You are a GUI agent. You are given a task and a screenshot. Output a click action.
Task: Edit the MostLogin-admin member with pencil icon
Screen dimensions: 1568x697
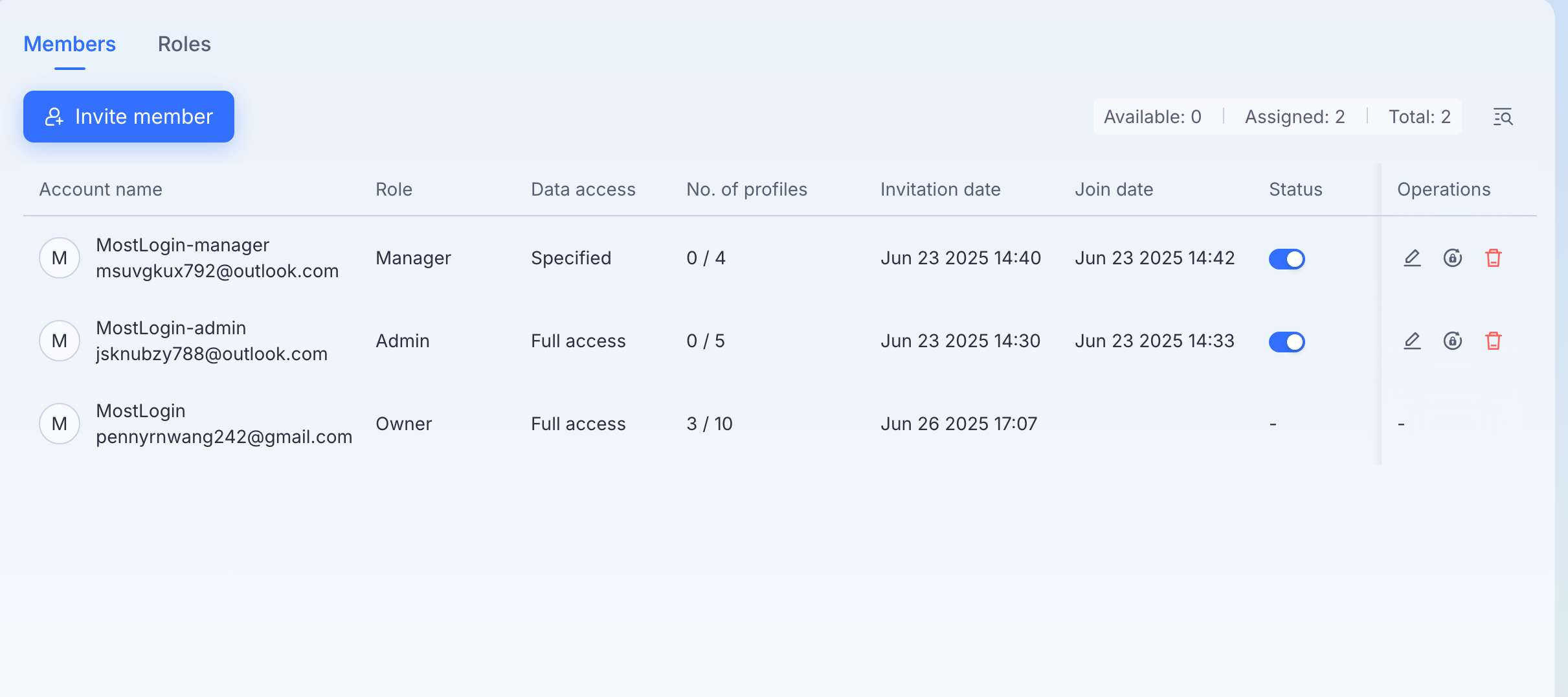(1412, 341)
